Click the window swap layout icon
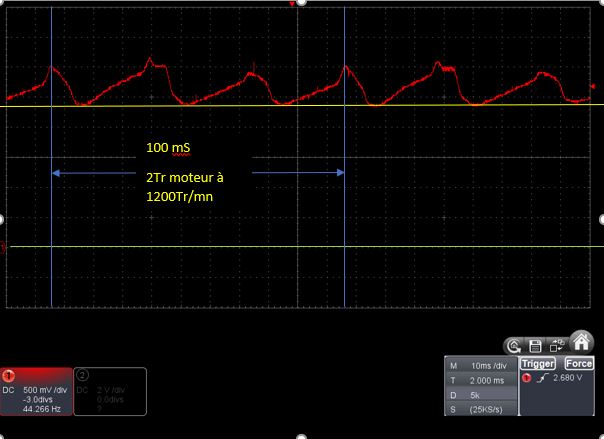This screenshot has height=439, width=604. pos(556,346)
